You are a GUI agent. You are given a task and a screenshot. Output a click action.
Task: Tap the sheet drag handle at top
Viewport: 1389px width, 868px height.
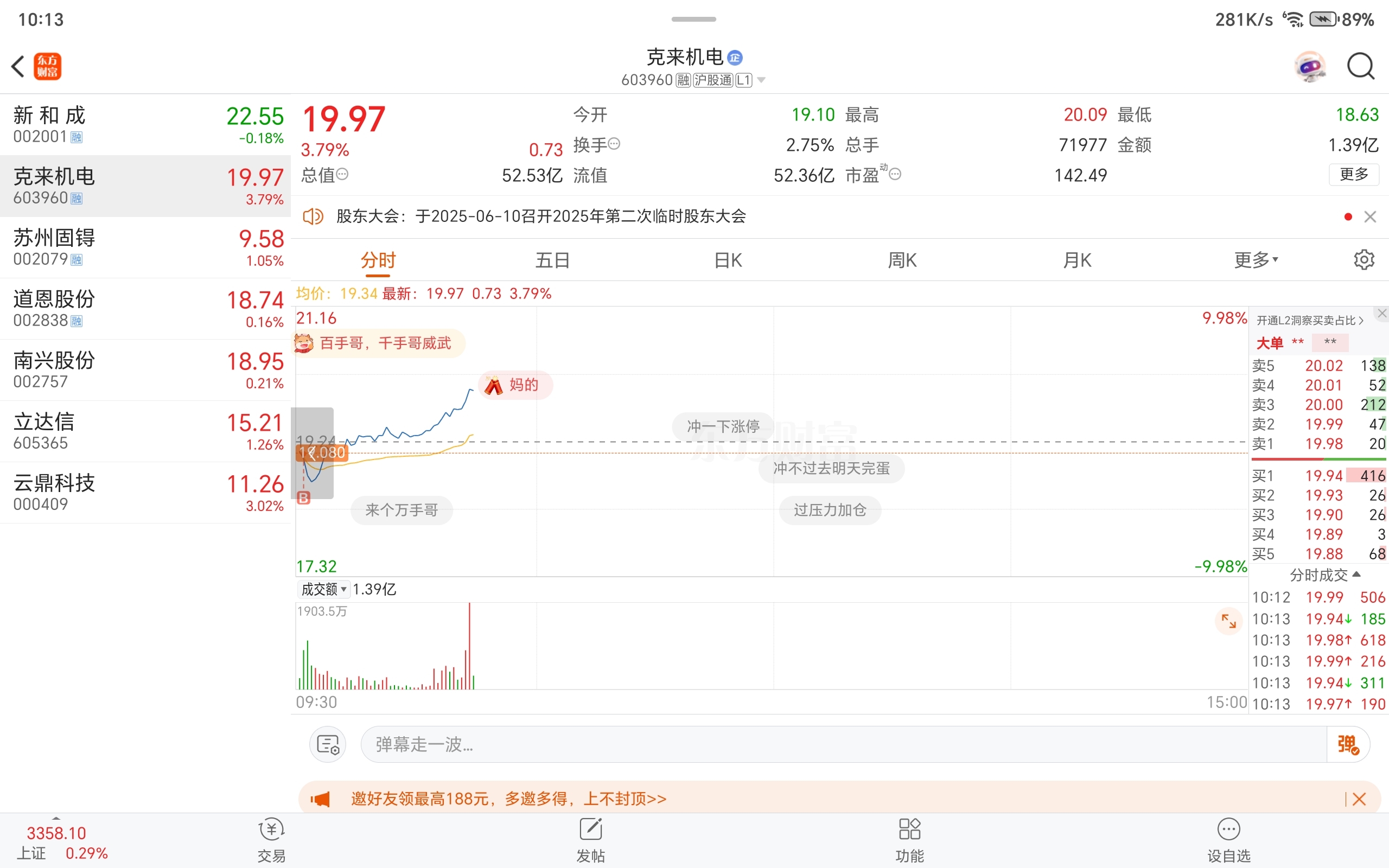coord(694,19)
